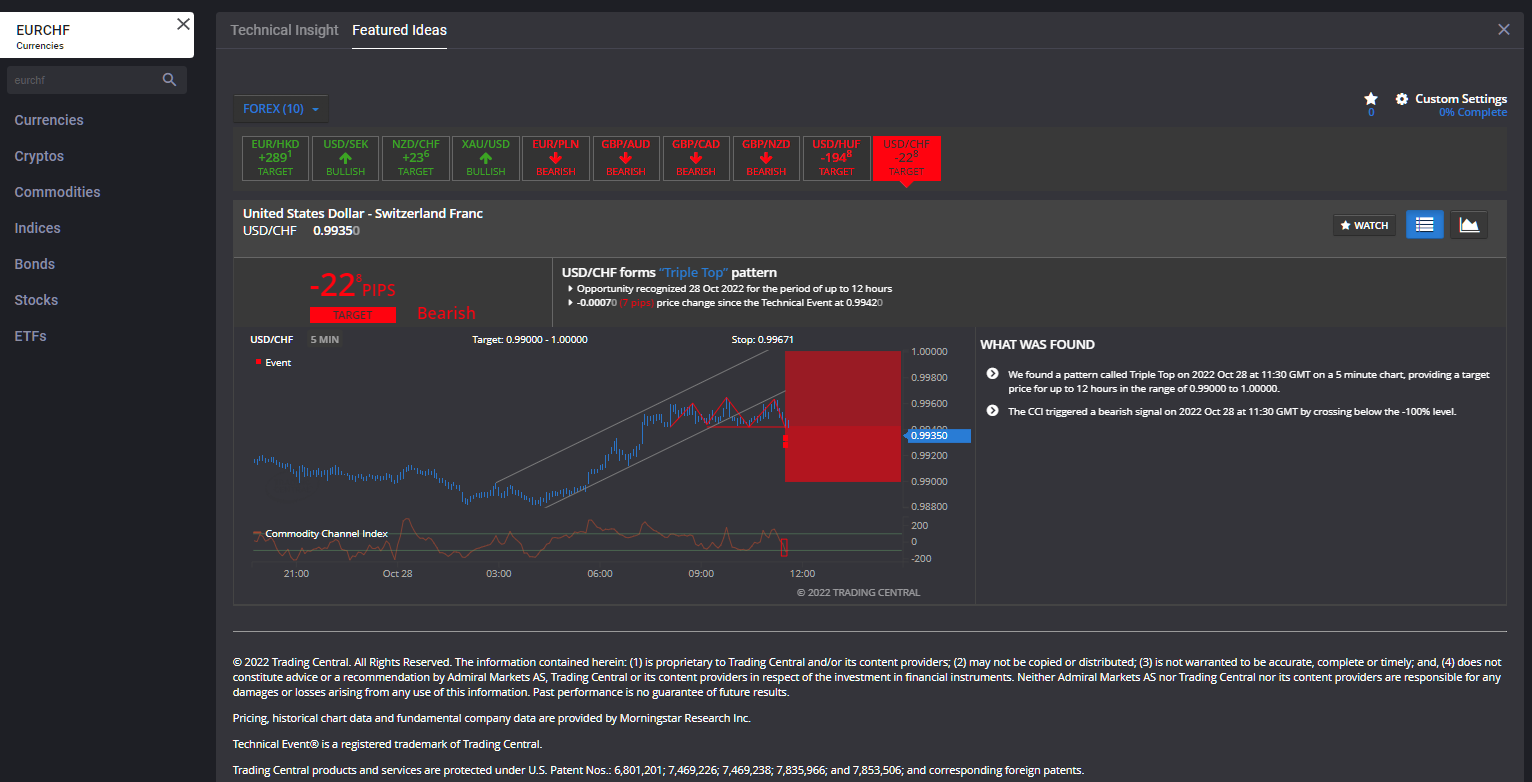
Task: Toggle the favorites star above Custom Settings
Action: pos(1370,100)
